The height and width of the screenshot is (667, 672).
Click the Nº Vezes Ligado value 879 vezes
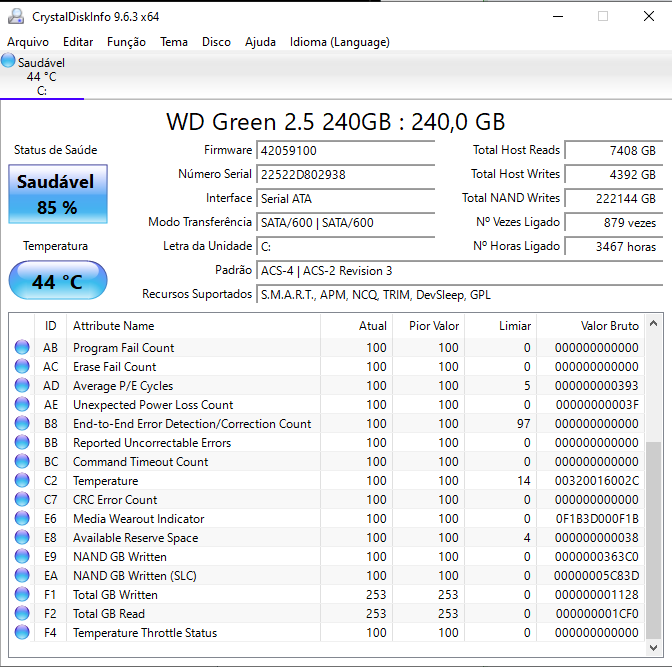click(x=614, y=223)
